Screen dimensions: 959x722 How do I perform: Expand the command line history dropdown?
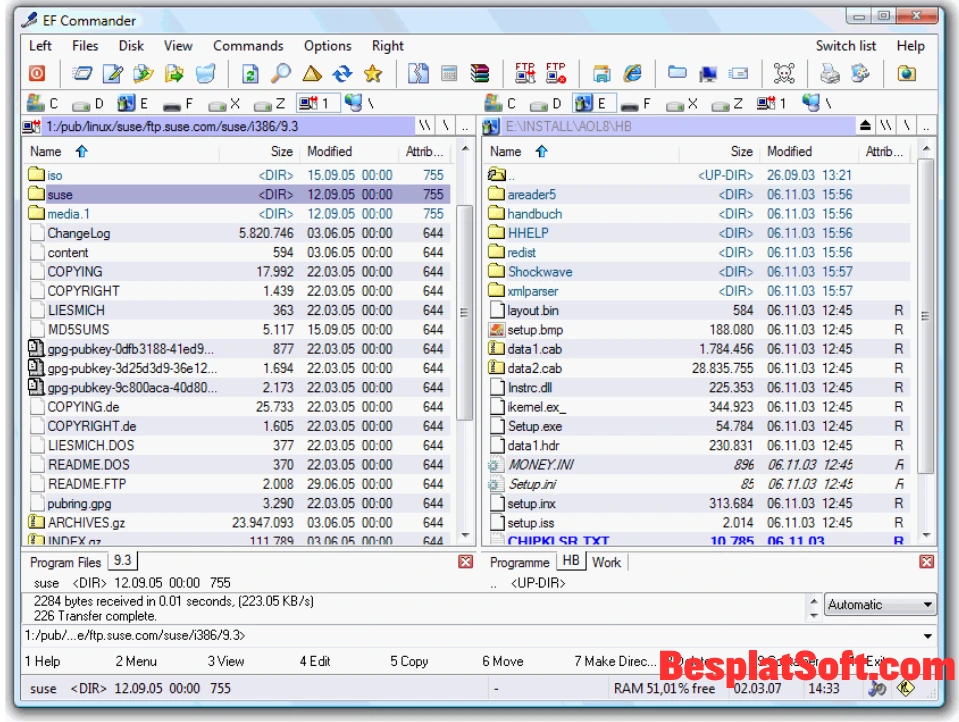pyautogui.click(x=927, y=636)
